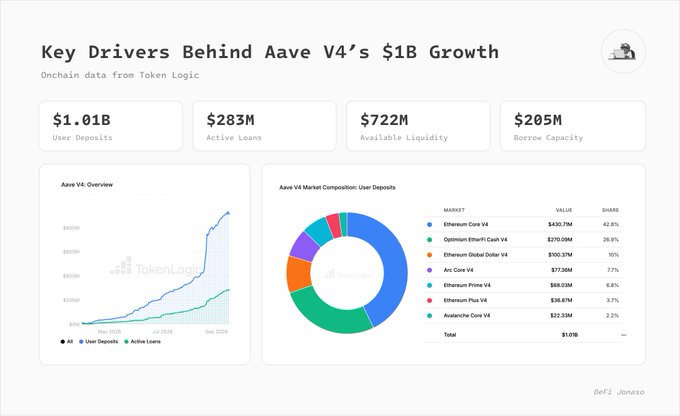Click the cyan dot beside Ethereum Prime V4
680x416 pixels.
(429, 285)
